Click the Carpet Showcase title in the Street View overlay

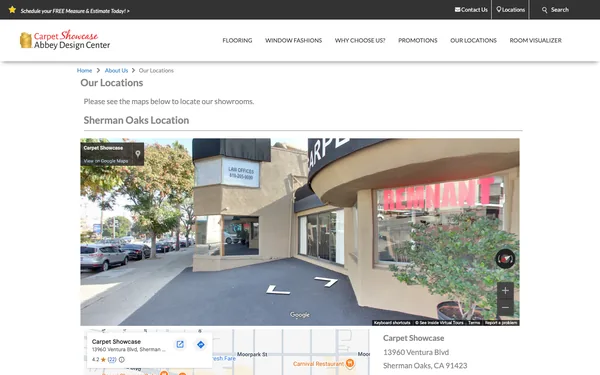coord(103,148)
